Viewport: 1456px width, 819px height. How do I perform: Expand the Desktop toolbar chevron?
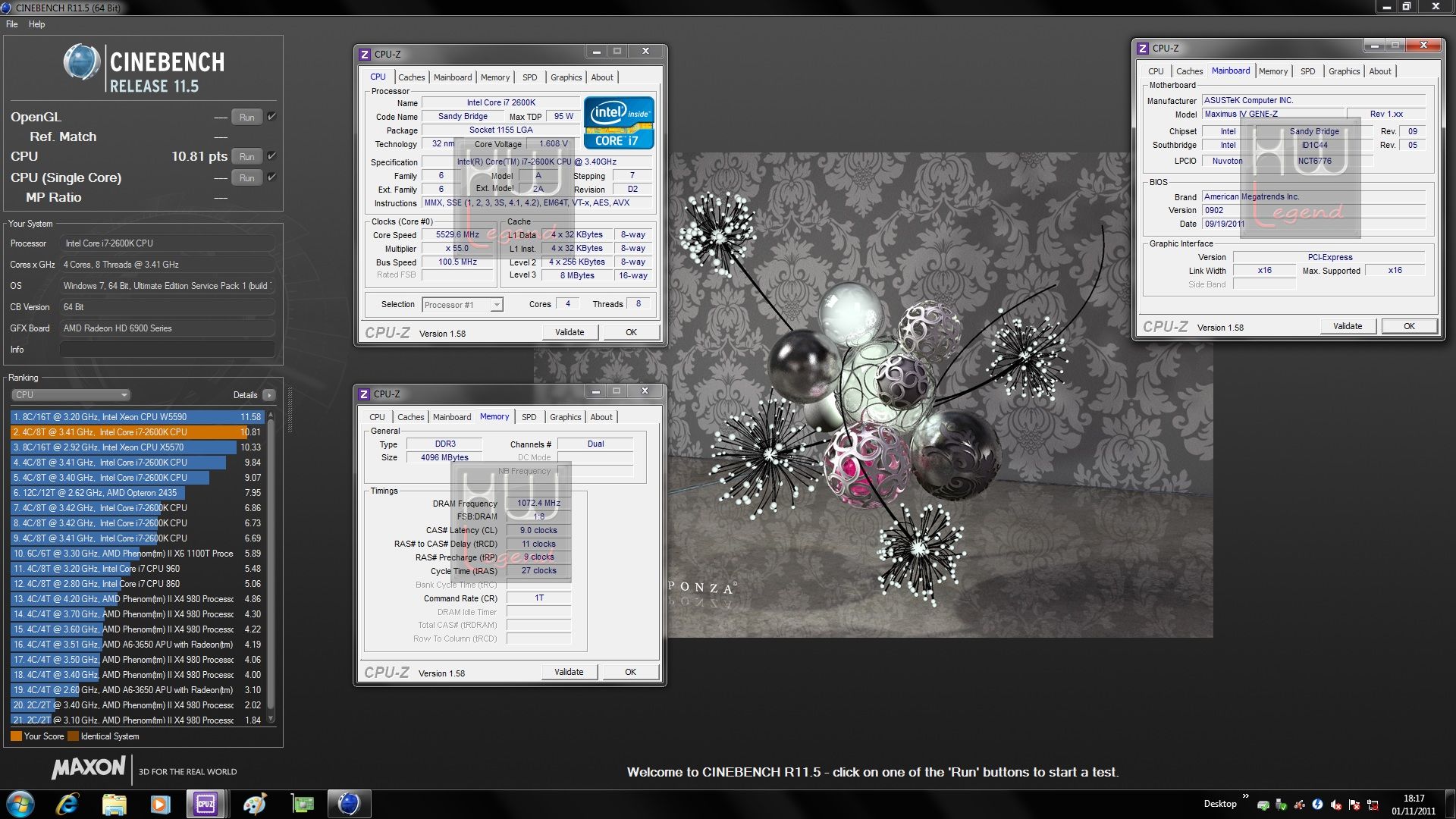tap(1245, 796)
